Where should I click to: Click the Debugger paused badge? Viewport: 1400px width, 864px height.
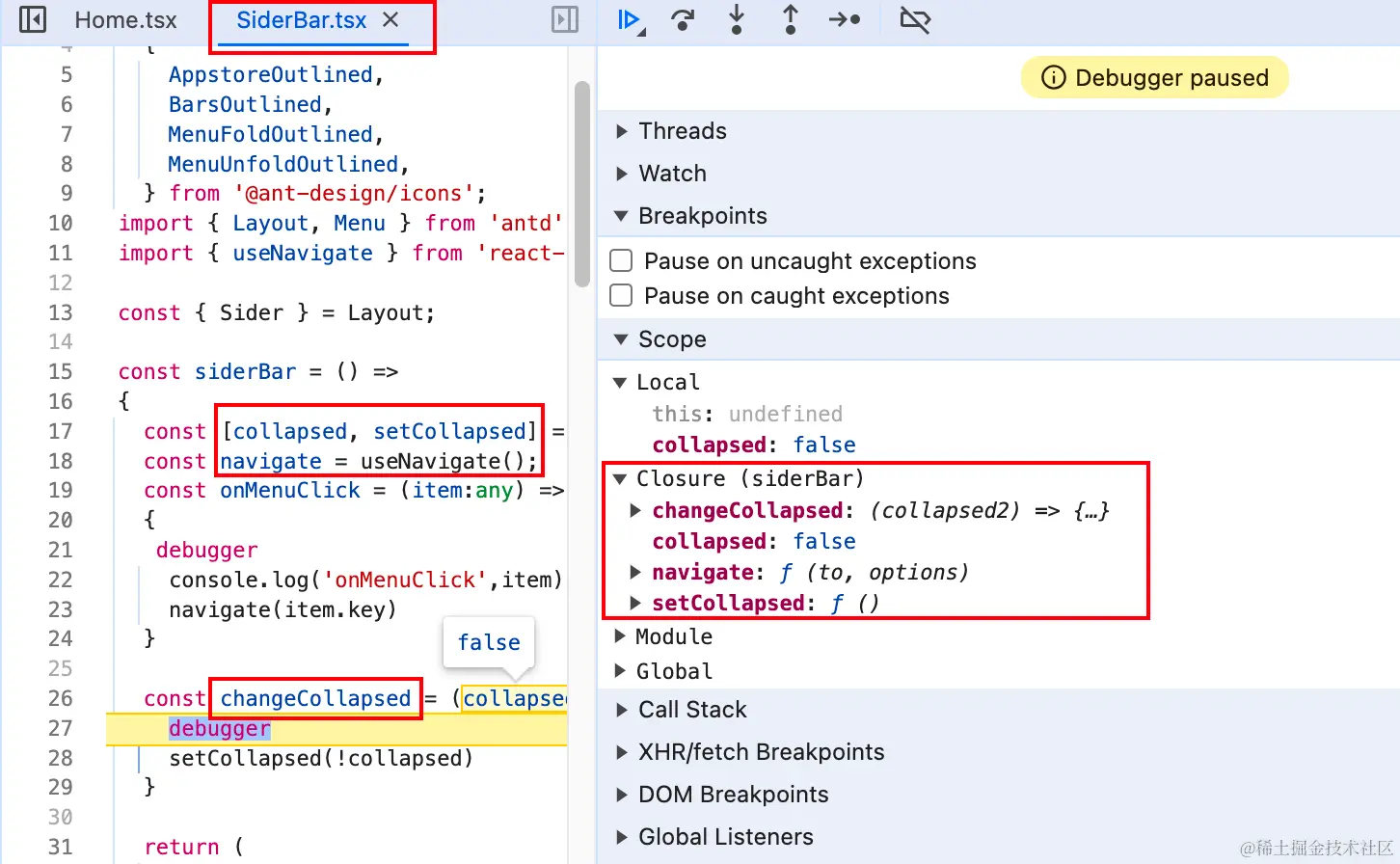coord(1155,78)
